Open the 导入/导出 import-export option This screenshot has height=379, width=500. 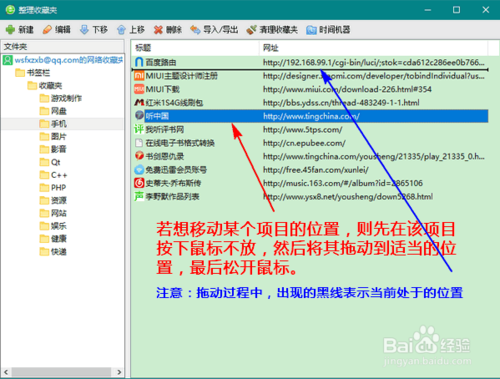[x=214, y=30]
